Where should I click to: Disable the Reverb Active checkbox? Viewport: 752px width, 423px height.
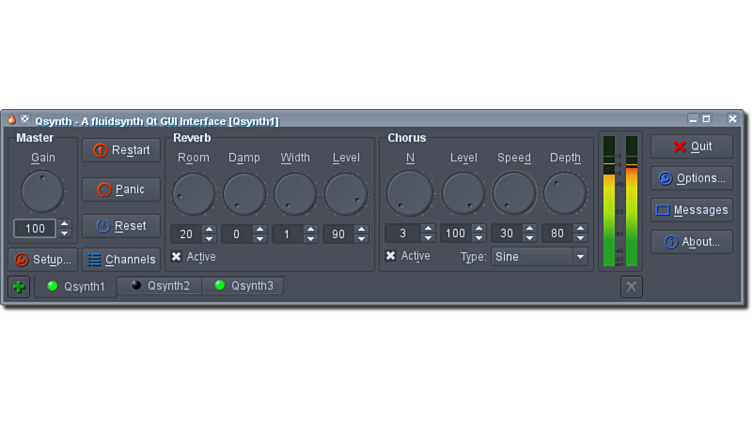coord(177,257)
